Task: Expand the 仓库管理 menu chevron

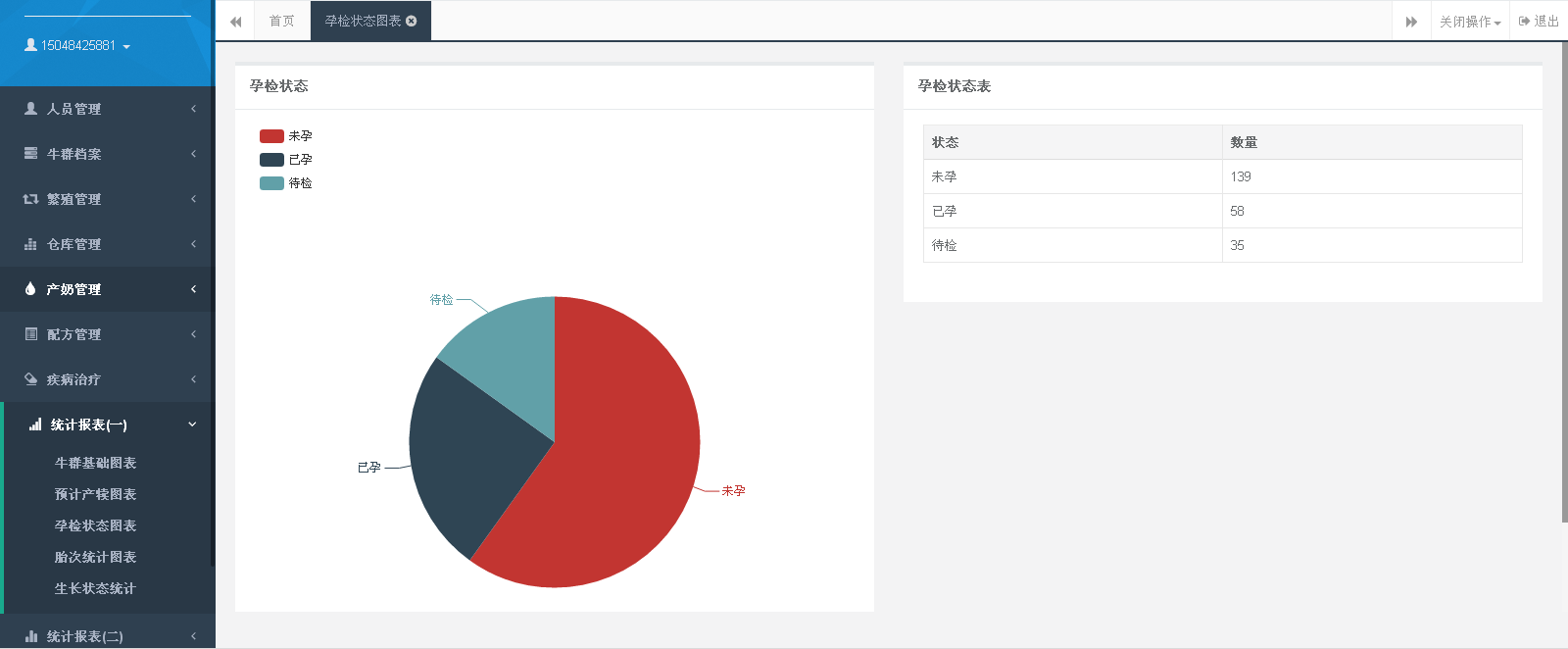Action: [193, 244]
